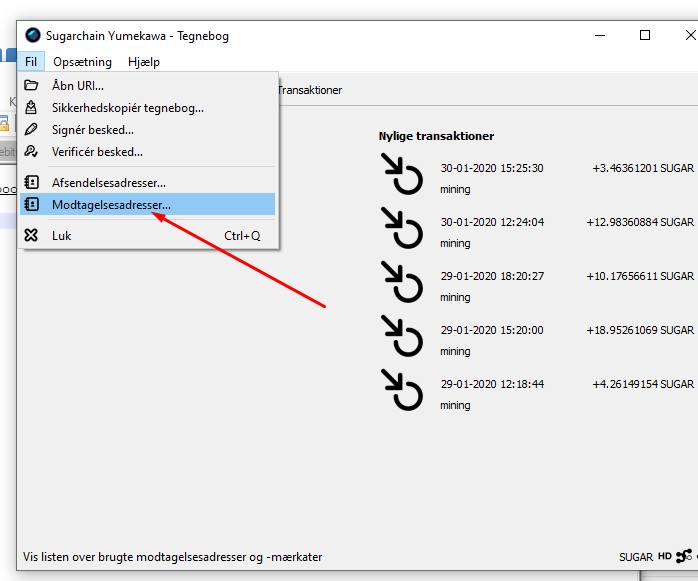
Task: Choose Åbn URI... menu entry
Action: pyautogui.click(x=147, y=85)
